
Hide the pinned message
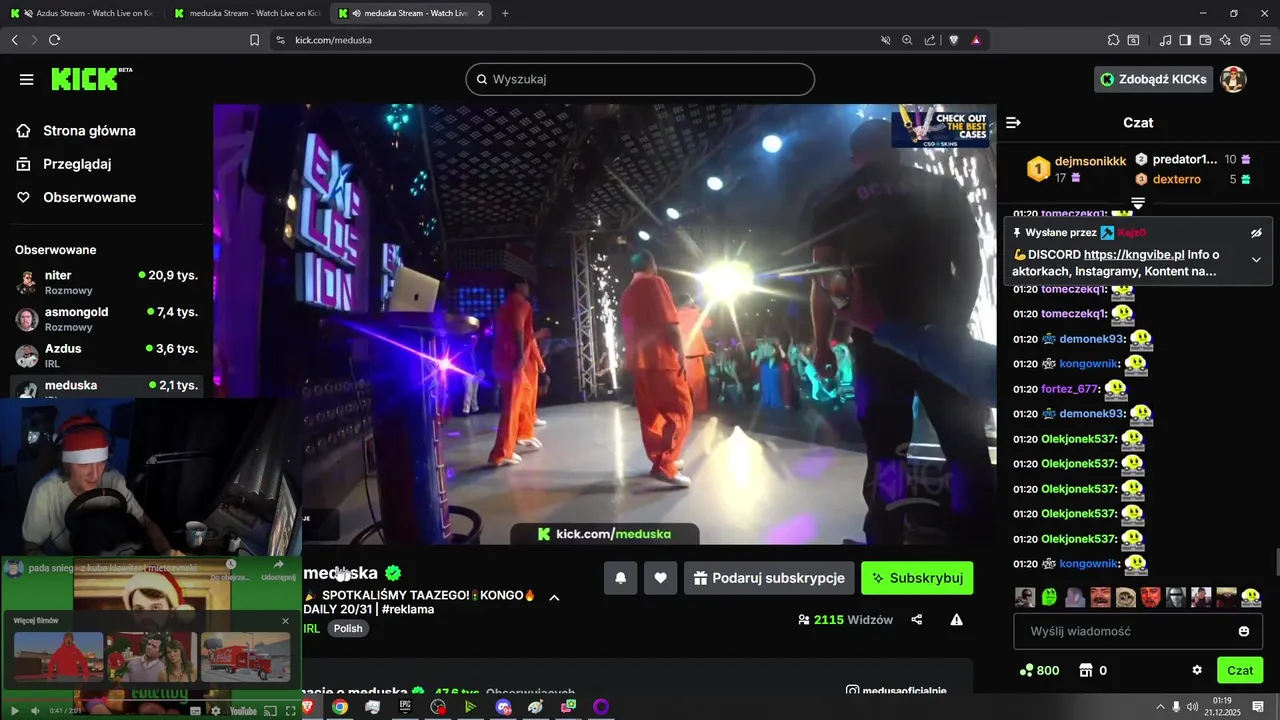point(1256,233)
